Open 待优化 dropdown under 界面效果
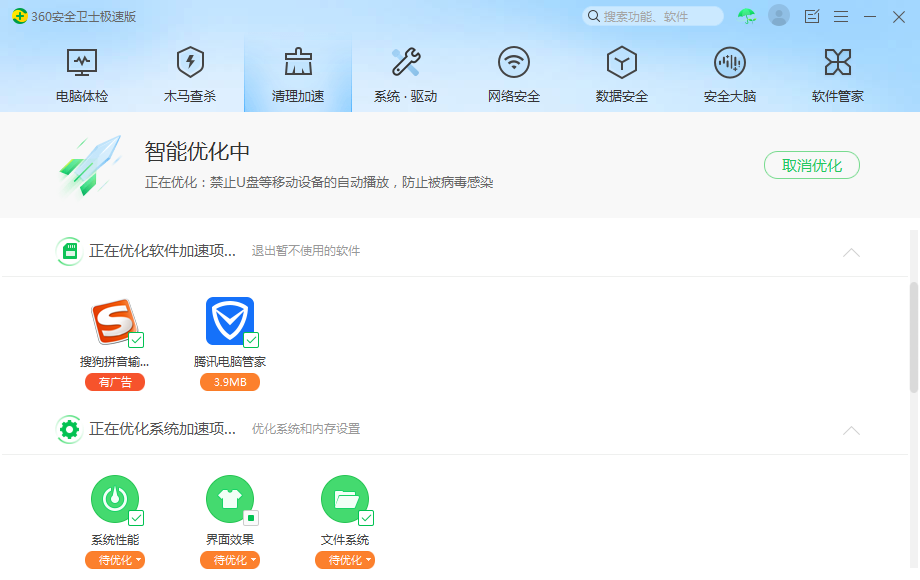The height and width of the screenshot is (580, 920). [x=230, y=561]
